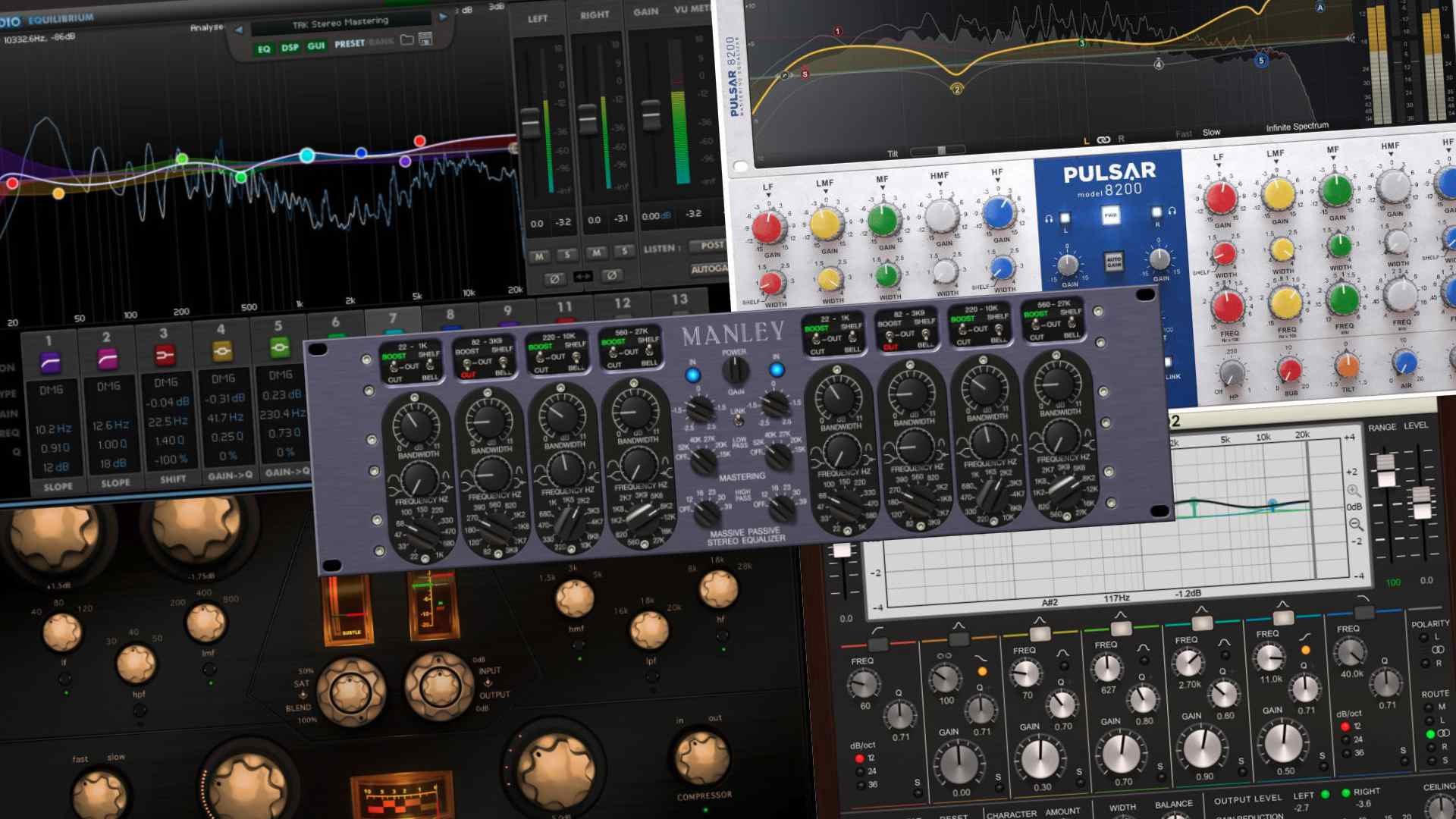Select the cyan EQ node in Equilibrium graph

point(307,155)
